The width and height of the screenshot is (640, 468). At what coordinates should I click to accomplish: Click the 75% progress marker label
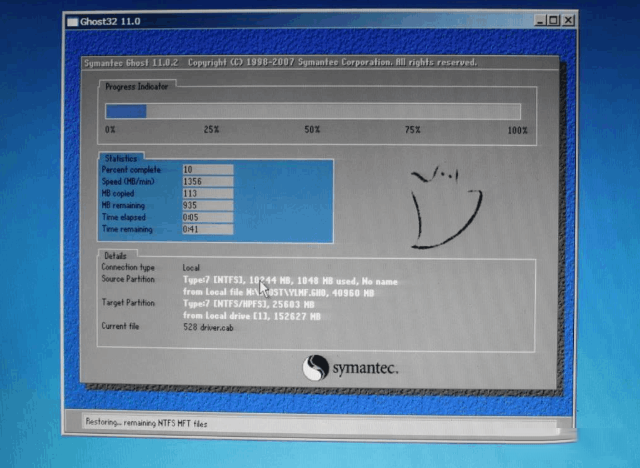click(413, 130)
